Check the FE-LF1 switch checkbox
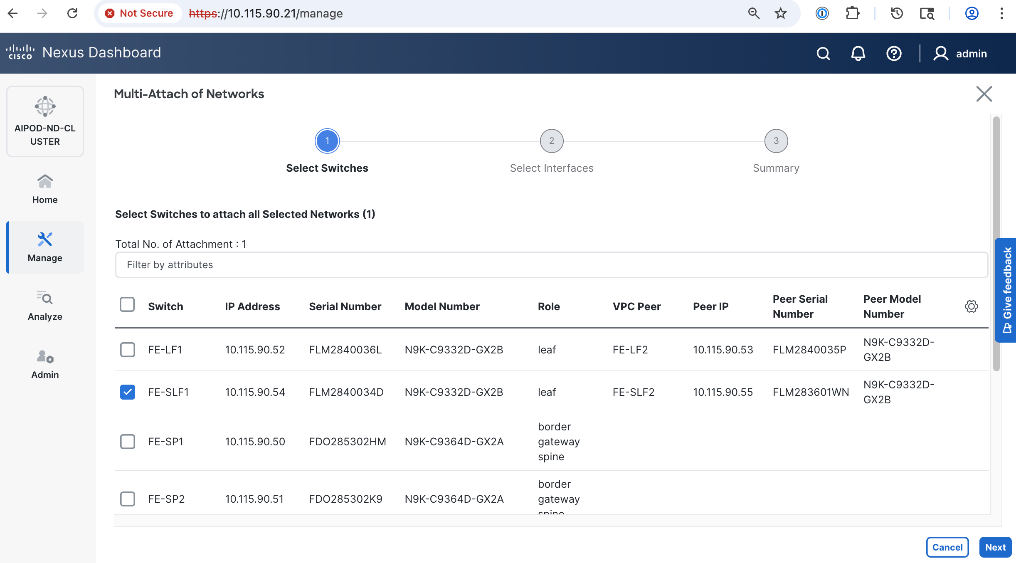1016x563 pixels. [127, 350]
